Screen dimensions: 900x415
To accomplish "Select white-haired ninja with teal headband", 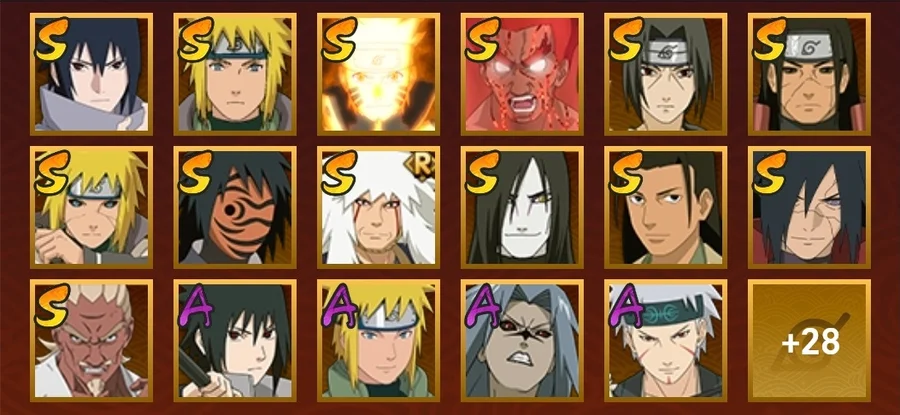I will pos(665,340).
